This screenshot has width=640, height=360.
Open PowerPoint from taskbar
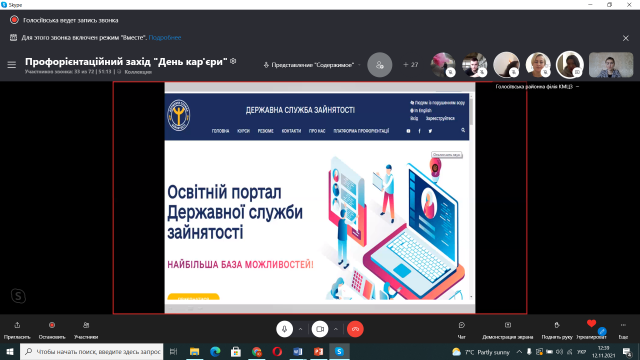[x=318, y=351]
